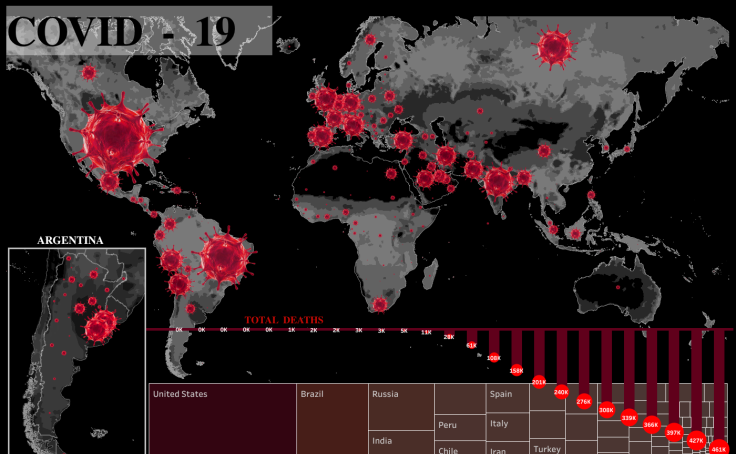Click the India treemap cell
The image size is (736, 454).
pos(401,443)
